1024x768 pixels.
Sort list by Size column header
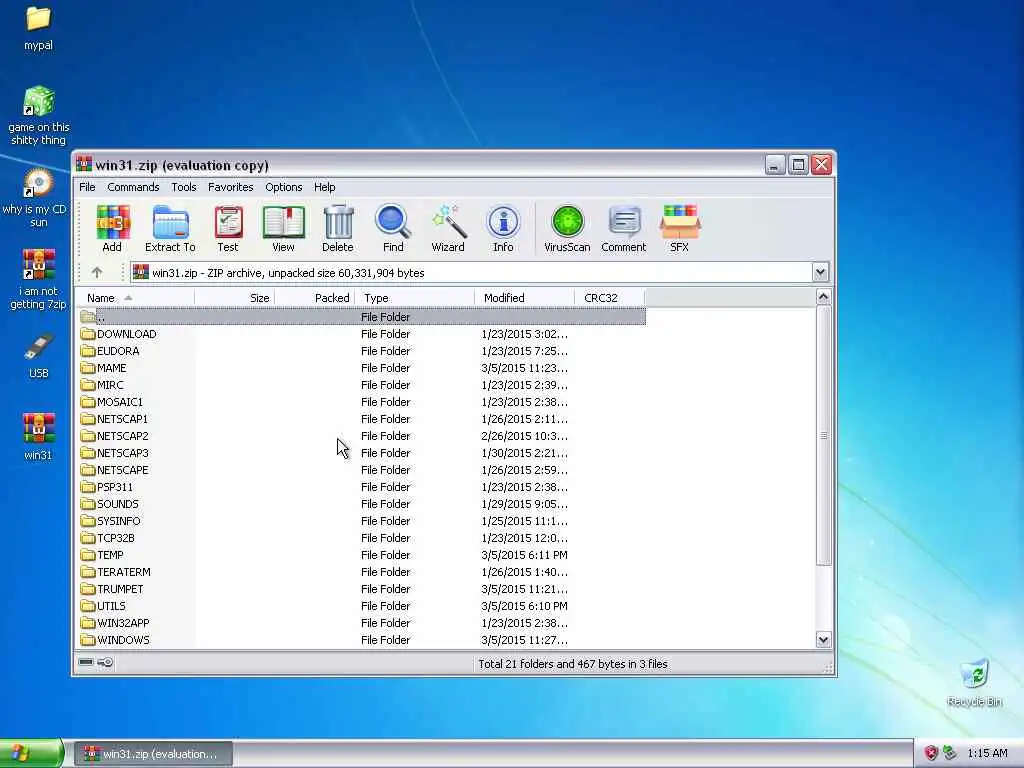point(234,298)
